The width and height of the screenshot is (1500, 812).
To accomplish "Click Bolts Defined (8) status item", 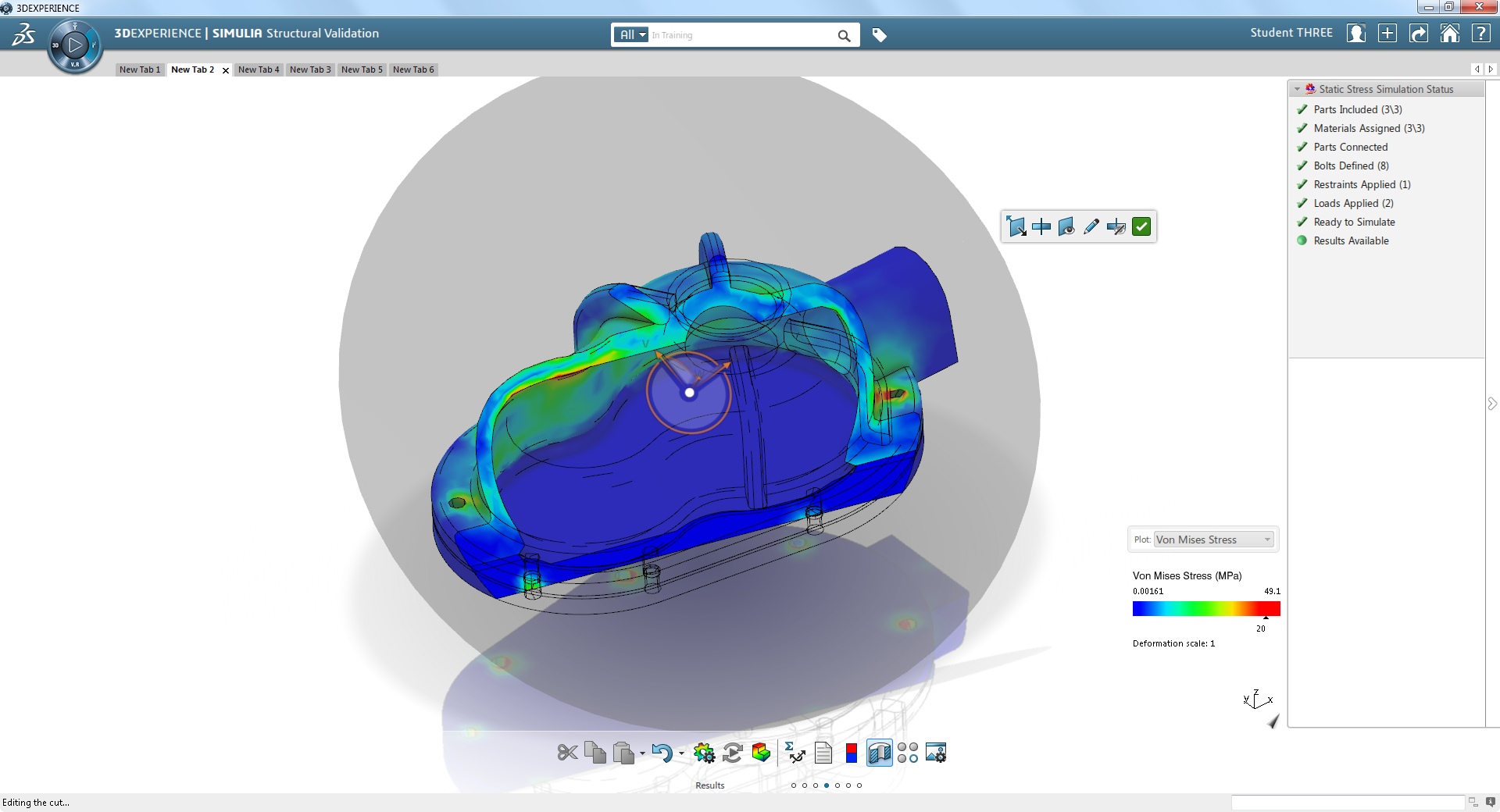I will click(x=1352, y=166).
